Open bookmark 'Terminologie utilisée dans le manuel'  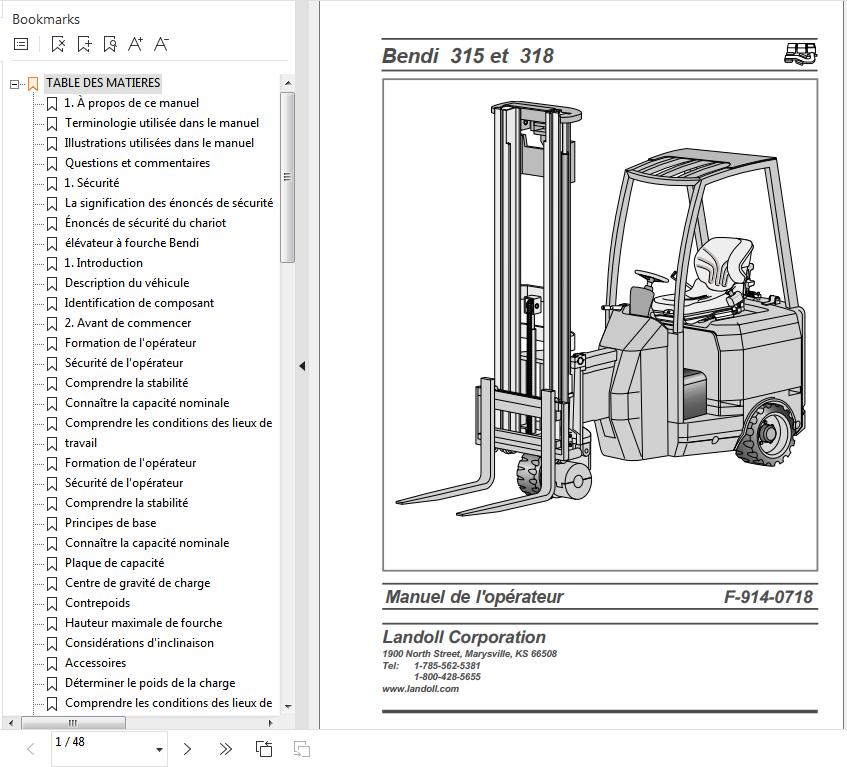(162, 123)
